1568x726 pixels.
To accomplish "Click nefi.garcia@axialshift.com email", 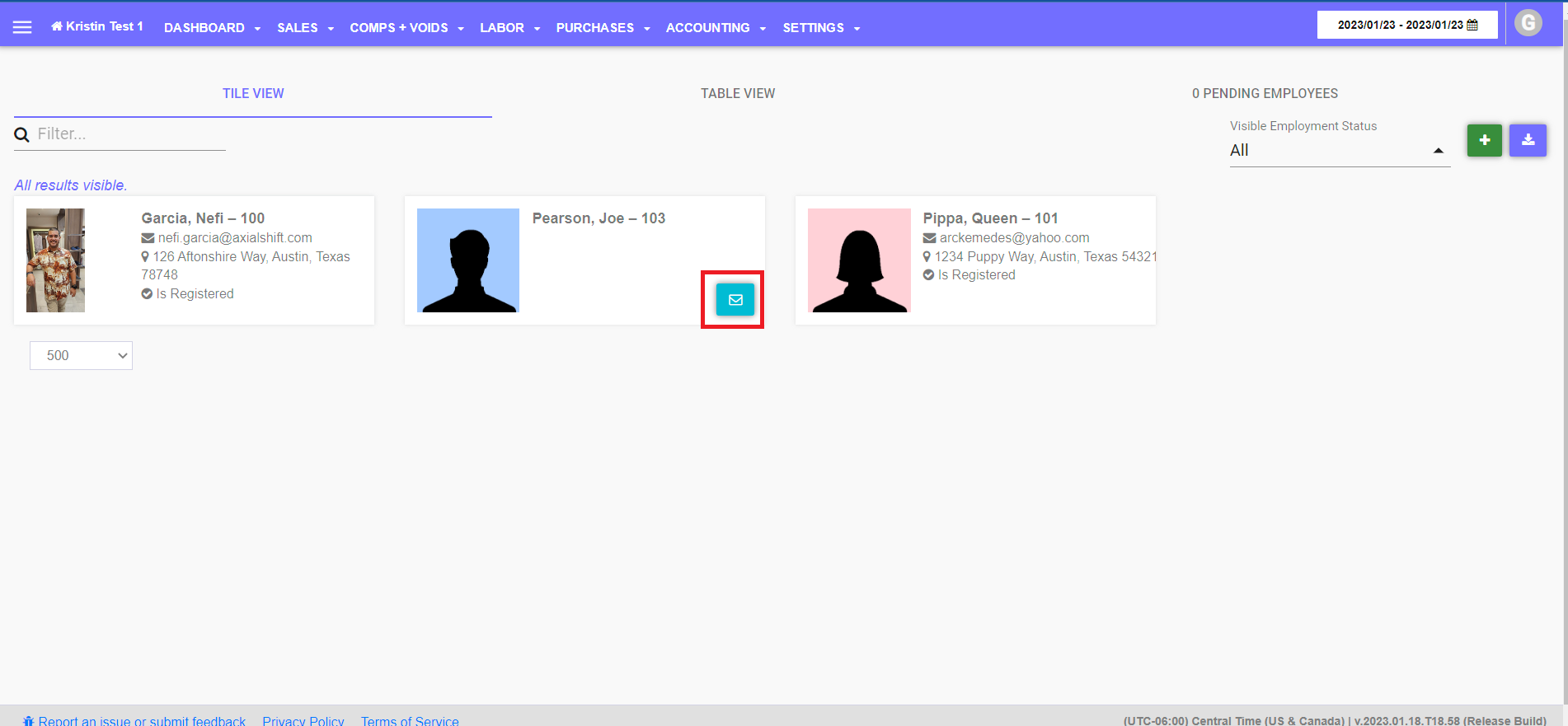I will tap(235, 238).
